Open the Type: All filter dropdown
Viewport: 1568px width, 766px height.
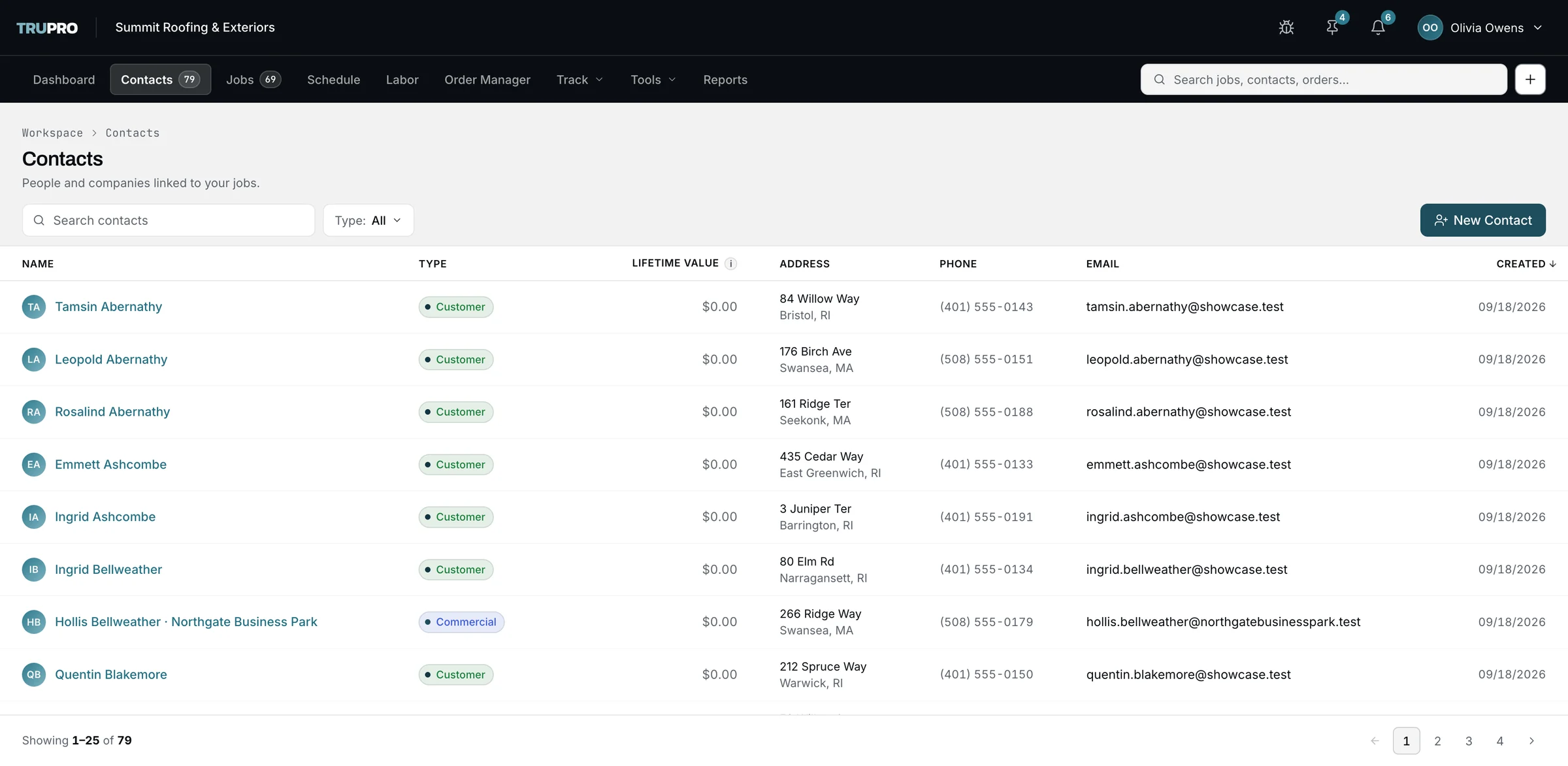tap(368, 220)
